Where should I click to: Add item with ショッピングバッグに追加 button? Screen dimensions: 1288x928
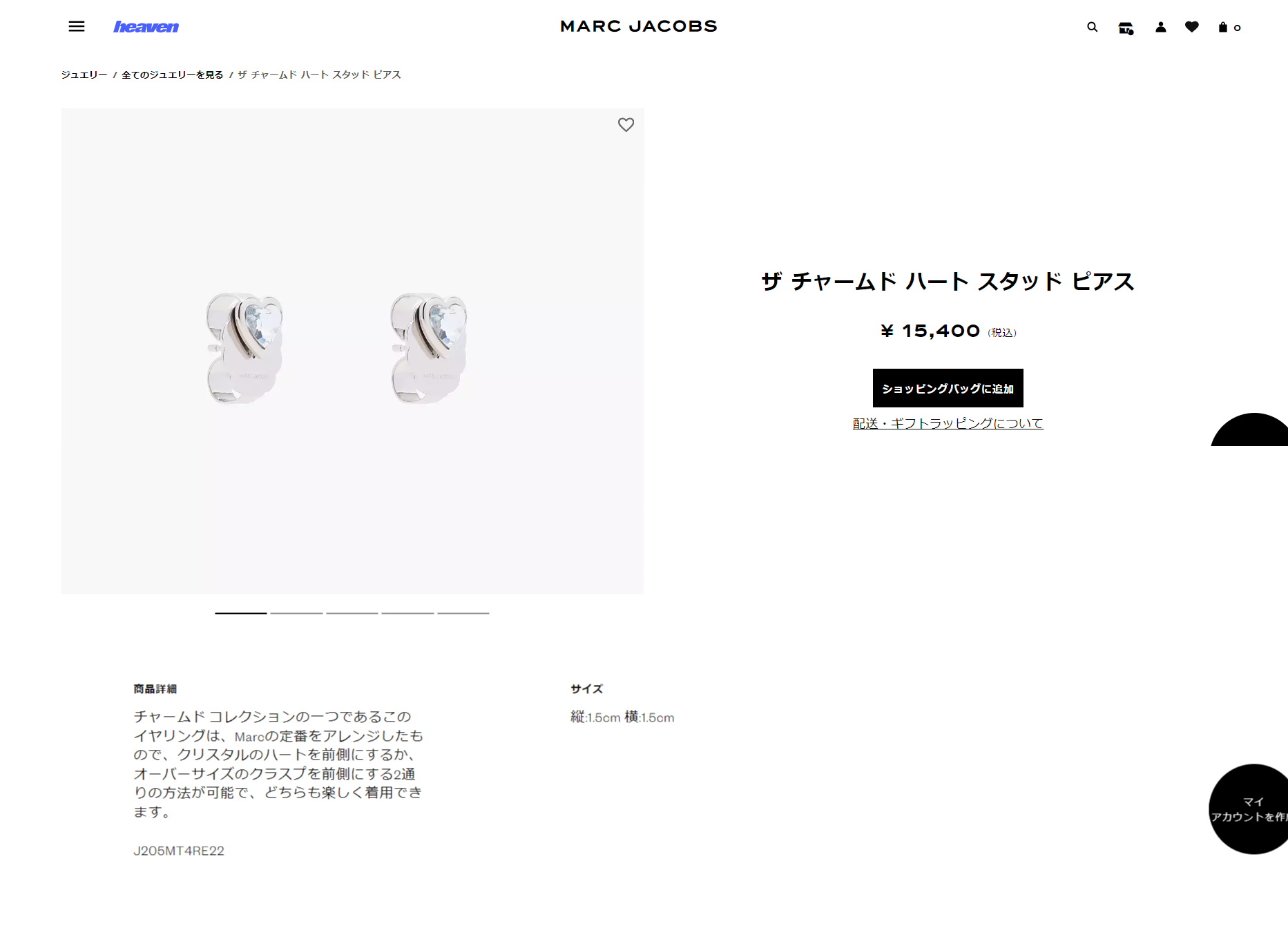tap(948, 388)
